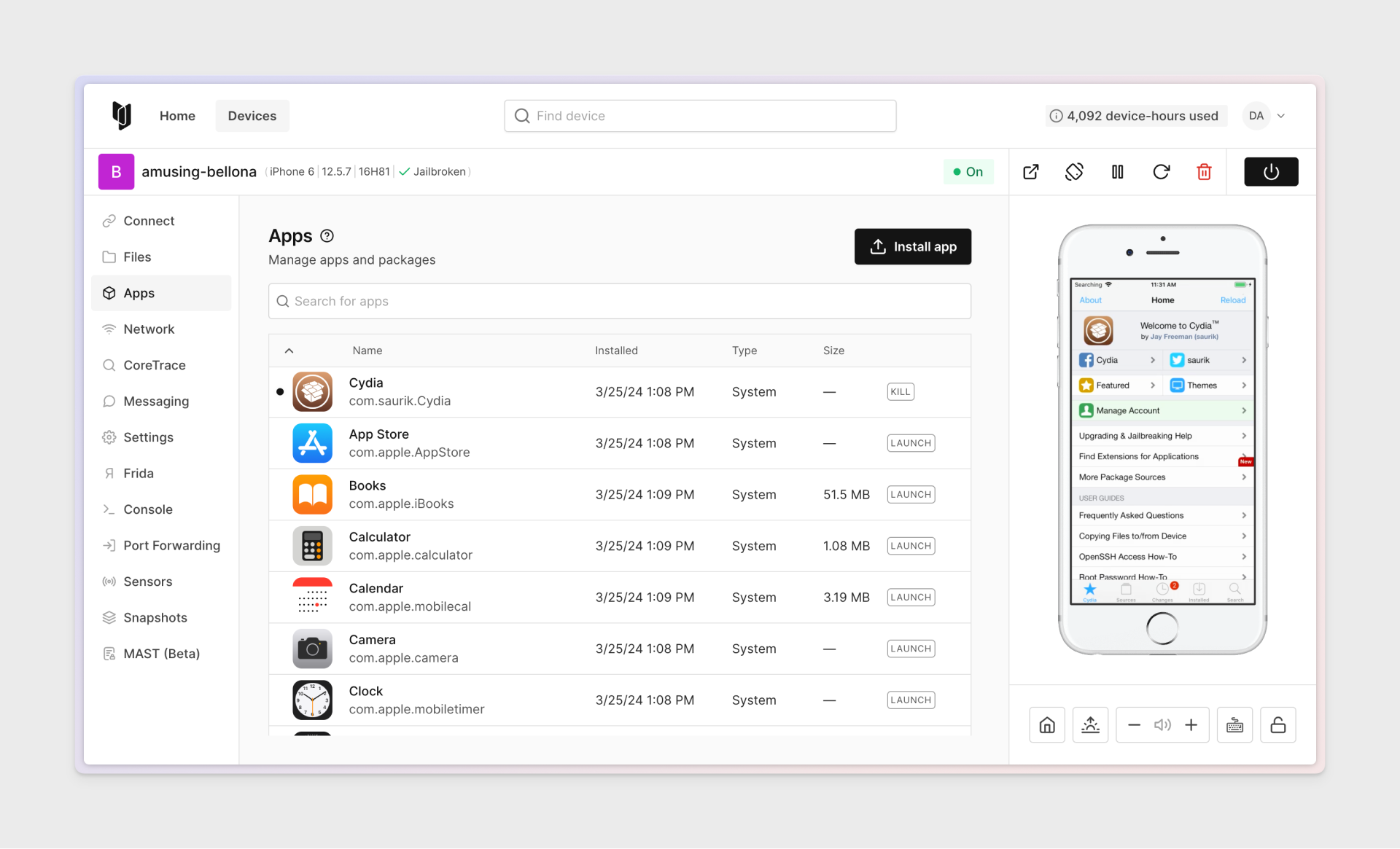The width and height of the screenshot is (1400, 849).
Task: Open Frequently Asked Questions on phone
Action: [1162, 515]
